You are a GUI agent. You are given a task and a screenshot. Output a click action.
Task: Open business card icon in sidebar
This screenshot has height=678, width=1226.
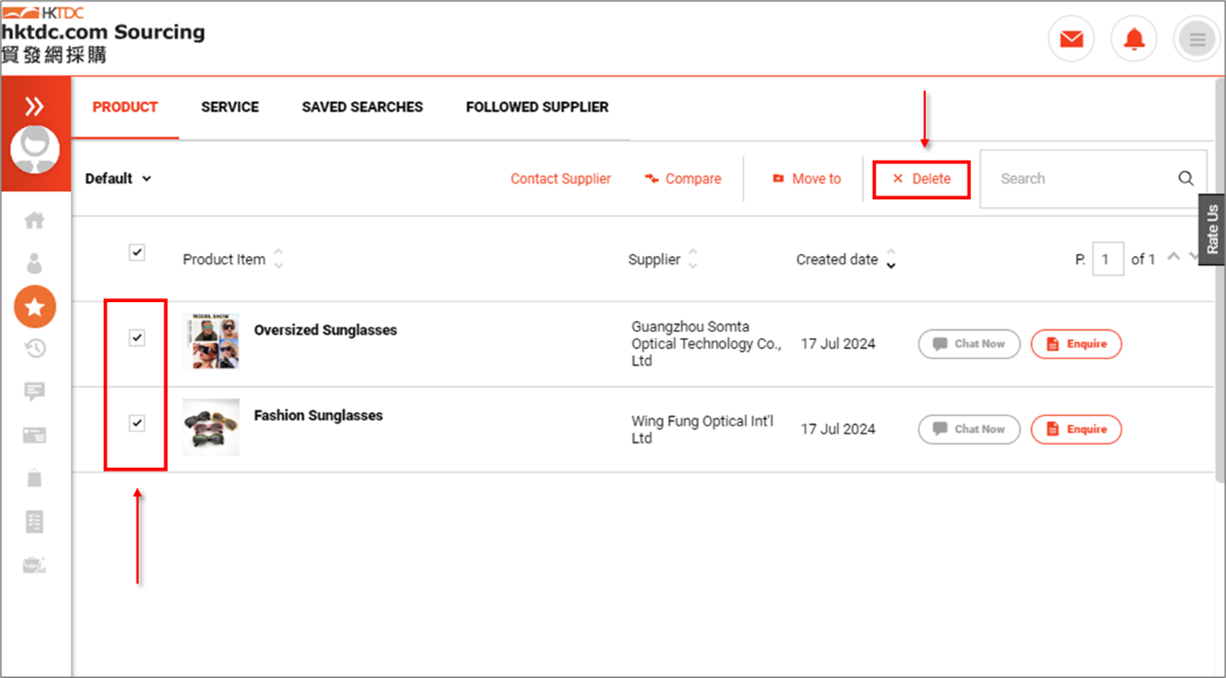pyautogui.click(x=35, y=435)
